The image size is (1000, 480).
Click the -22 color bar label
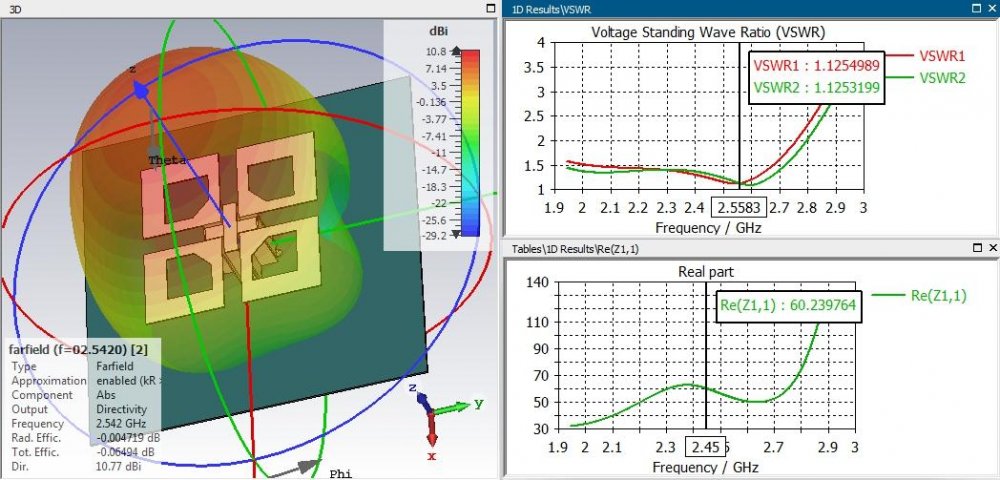pos(438,203)
